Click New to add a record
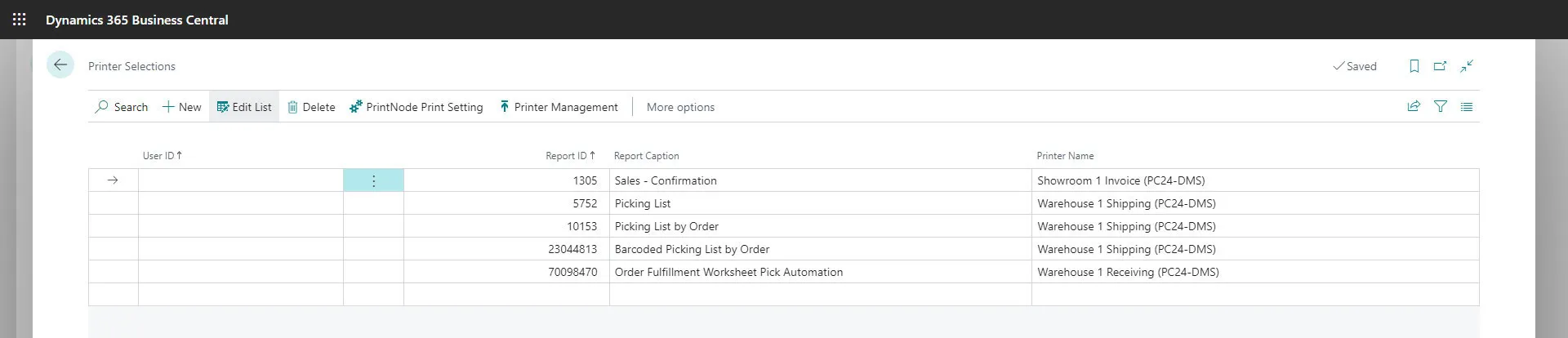Viewport: 1568px width, 338px height. [181, 107]
